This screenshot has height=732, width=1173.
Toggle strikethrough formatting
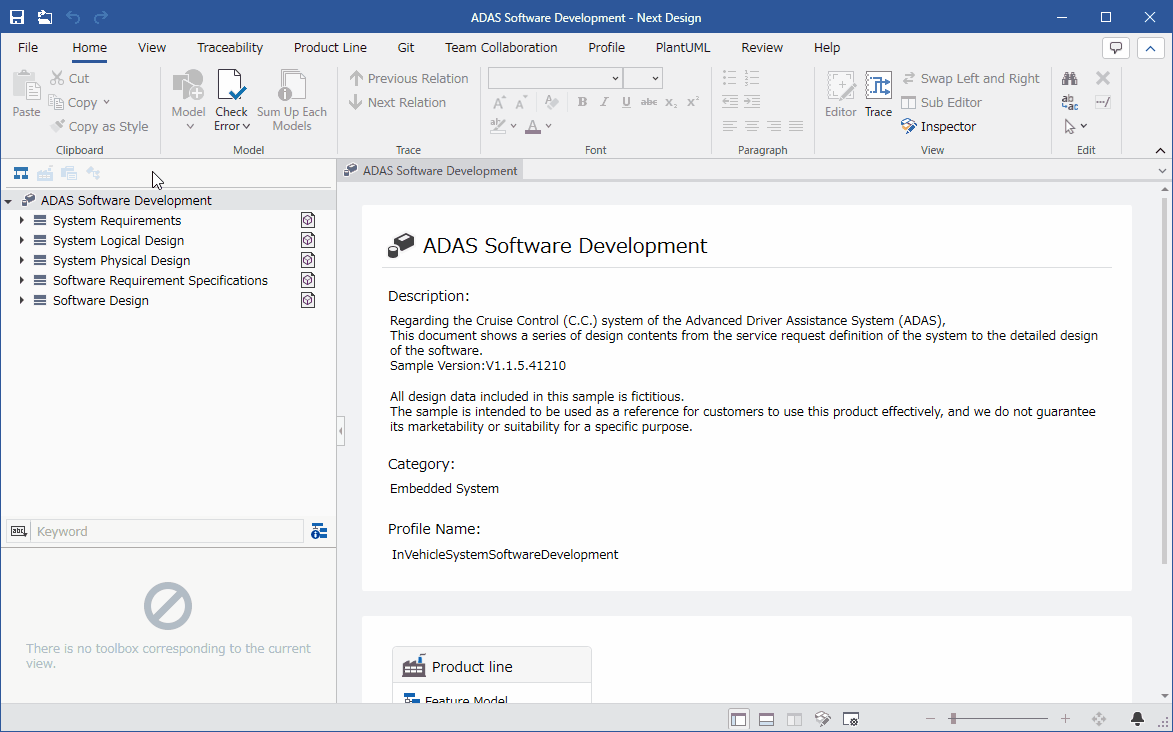[649, 103]
